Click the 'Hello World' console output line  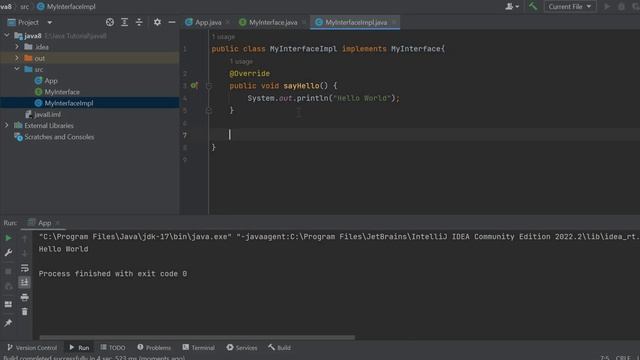point(63,249)
